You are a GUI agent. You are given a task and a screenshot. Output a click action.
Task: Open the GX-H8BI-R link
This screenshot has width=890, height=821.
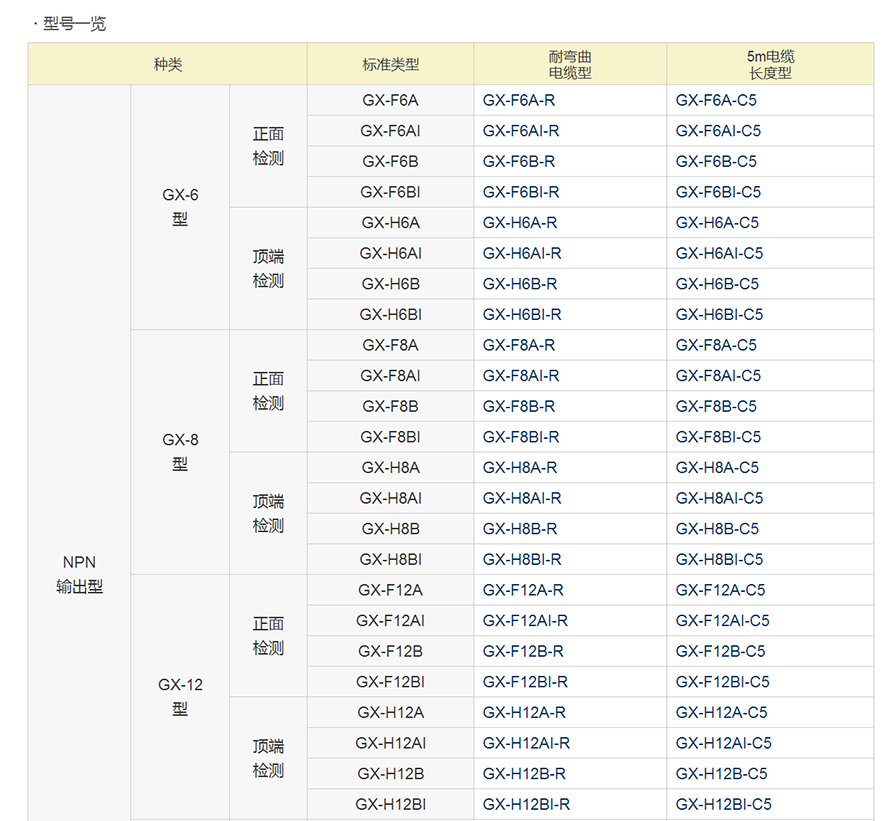[x=522, y=559]
